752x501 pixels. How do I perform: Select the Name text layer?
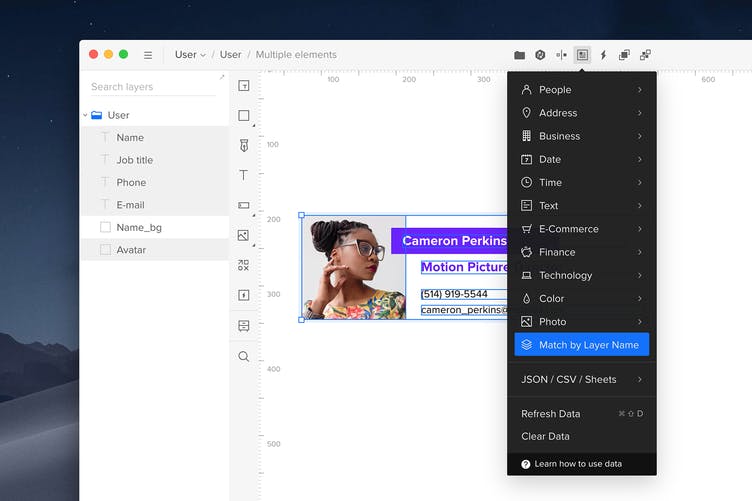tap(154, 138)
